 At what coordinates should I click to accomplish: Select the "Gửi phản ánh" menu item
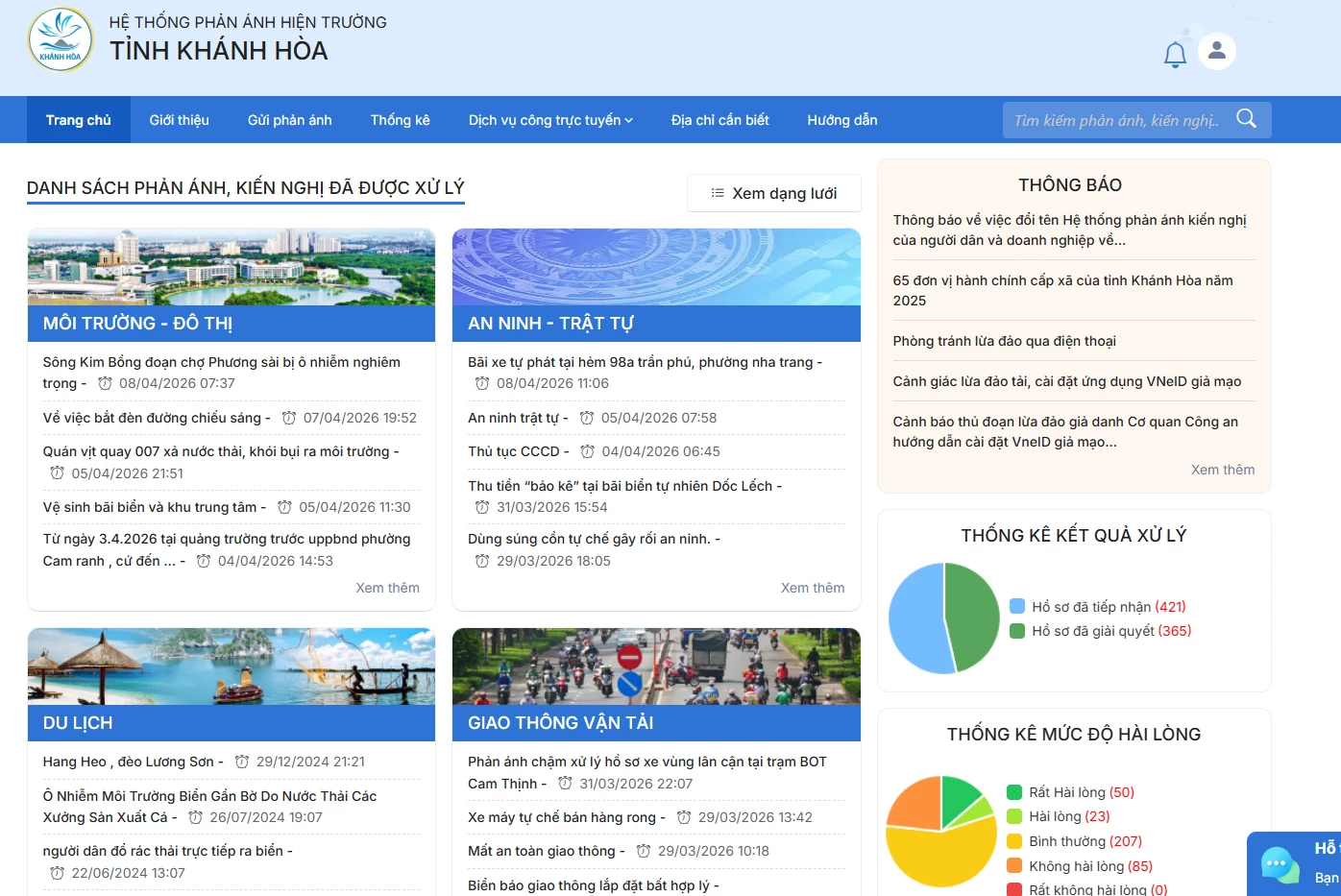[x=289, y=119]
